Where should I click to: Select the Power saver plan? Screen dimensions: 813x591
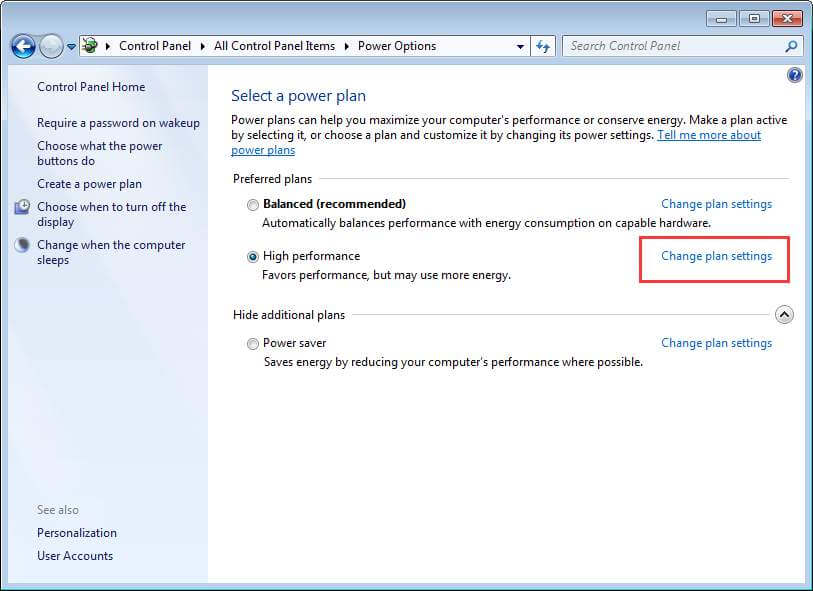click(x=253, y=344)
